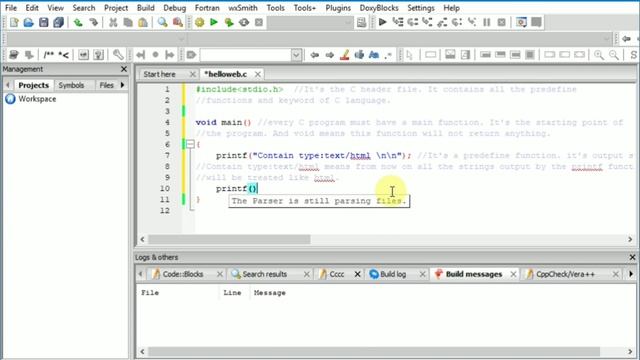
Task: Click line number 7 in the gutter
Action: click(167, 155)
